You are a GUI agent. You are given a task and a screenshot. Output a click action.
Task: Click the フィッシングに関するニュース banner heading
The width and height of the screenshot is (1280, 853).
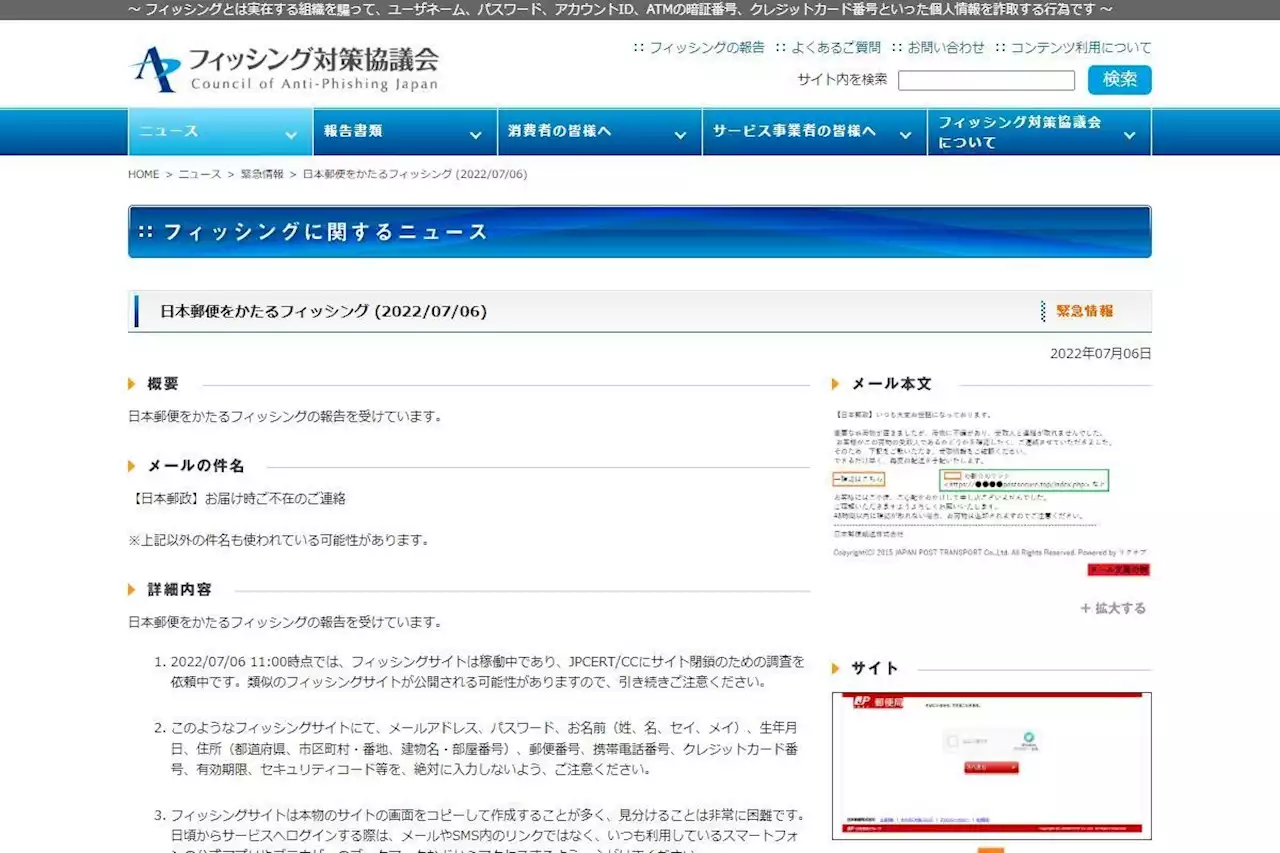click(x=325, y=232)
